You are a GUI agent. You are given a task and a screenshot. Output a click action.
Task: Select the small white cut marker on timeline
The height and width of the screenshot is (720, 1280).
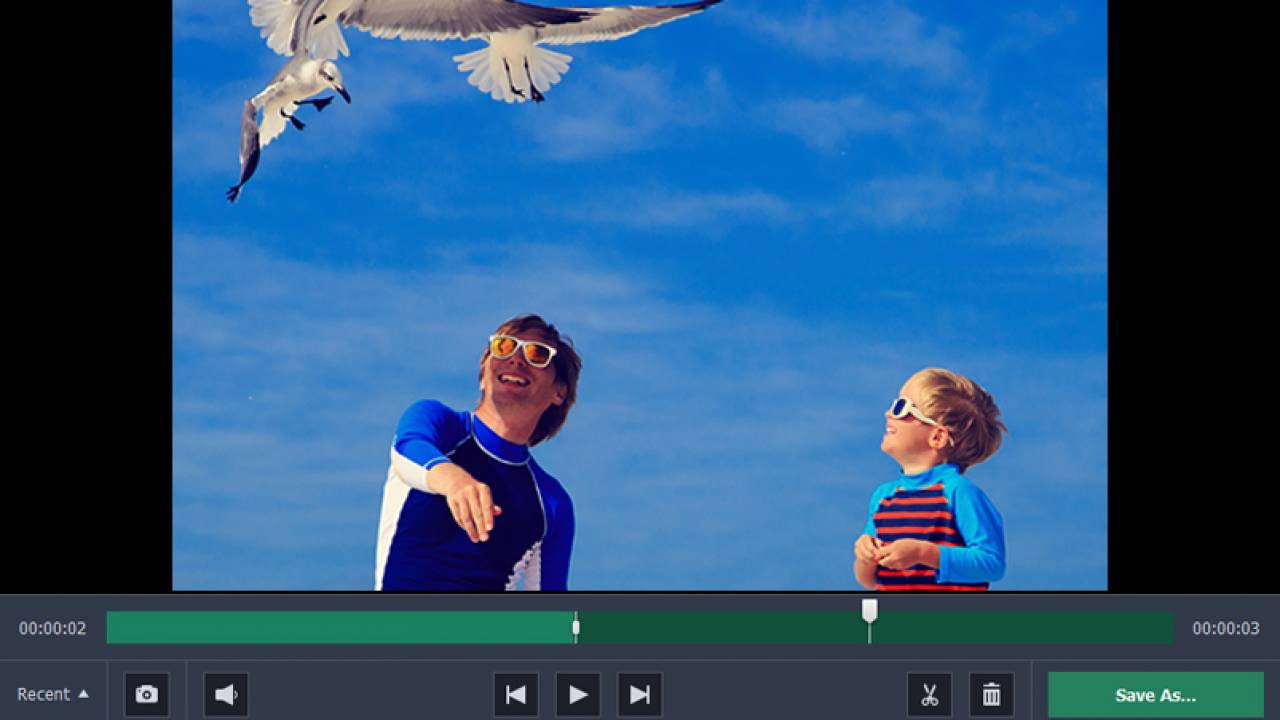[x=575, y=627]
